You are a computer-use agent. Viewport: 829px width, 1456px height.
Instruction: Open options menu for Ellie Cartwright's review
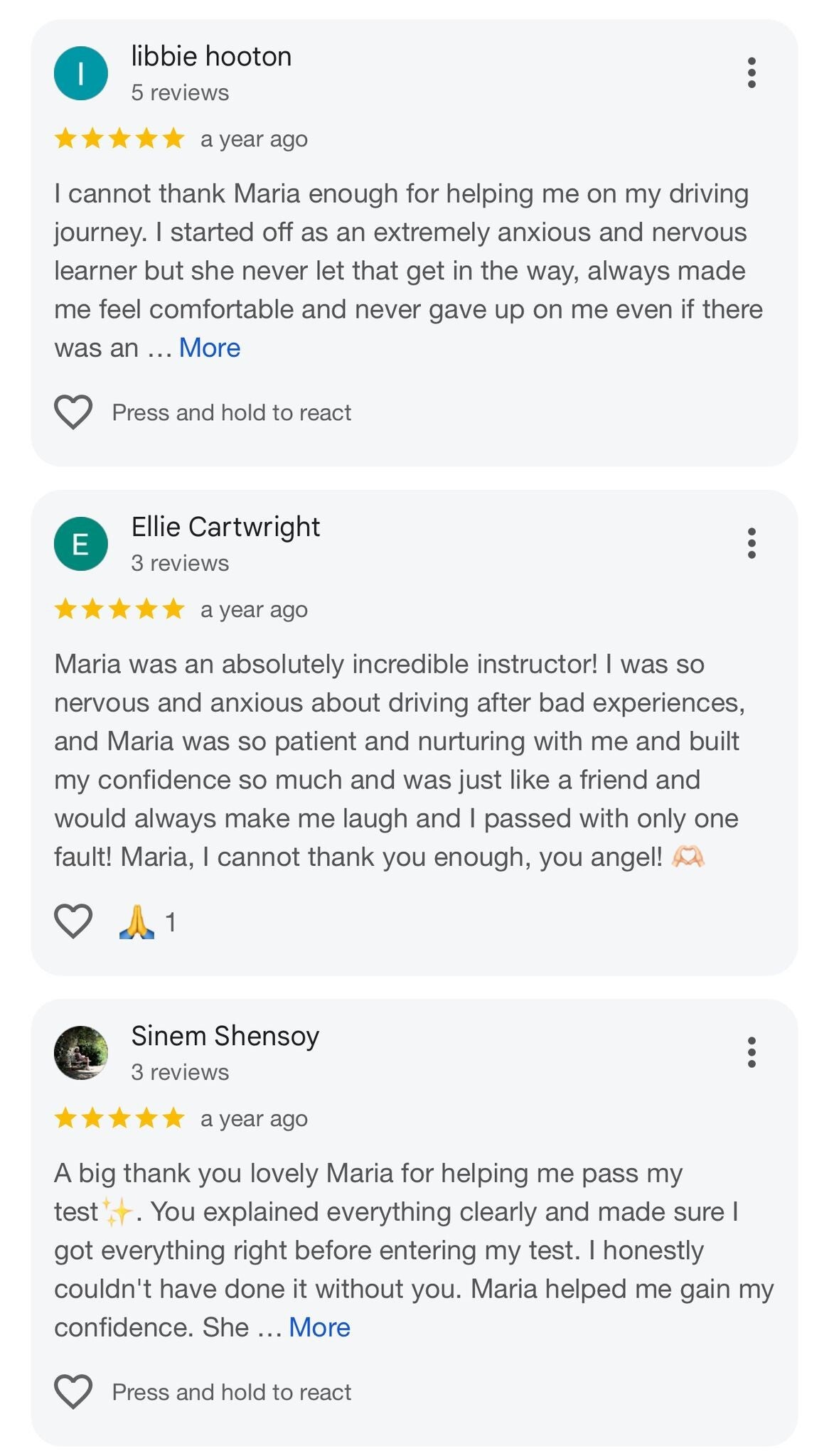[751, 544]
